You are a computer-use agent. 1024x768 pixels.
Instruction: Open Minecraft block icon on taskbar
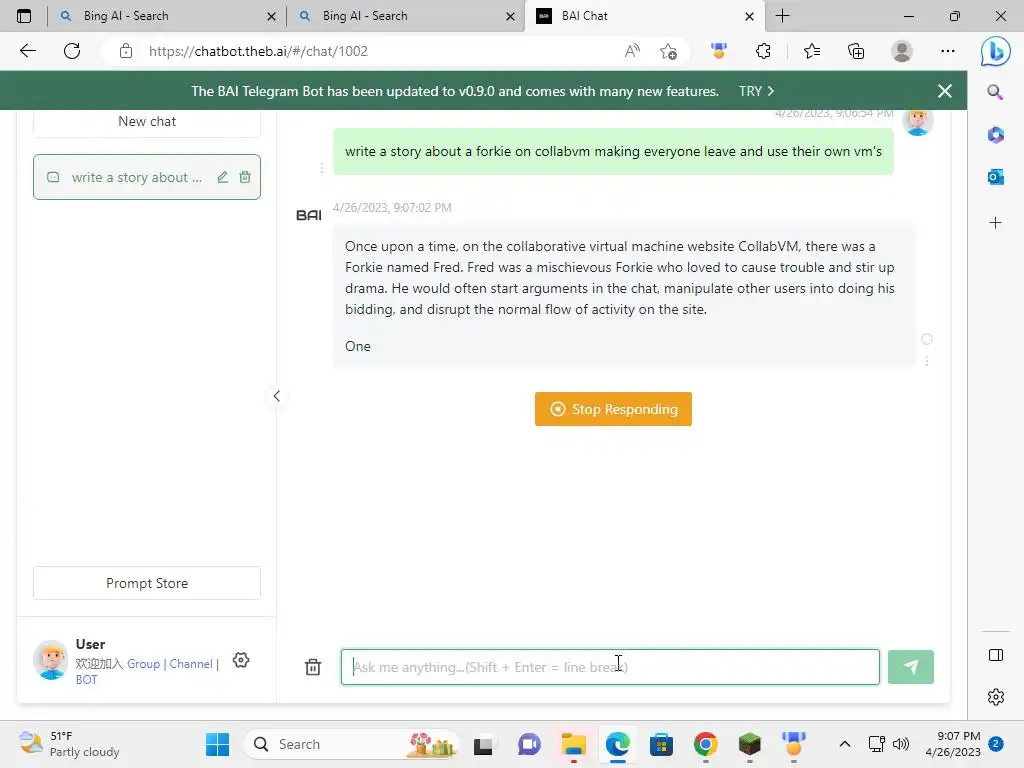750,744
